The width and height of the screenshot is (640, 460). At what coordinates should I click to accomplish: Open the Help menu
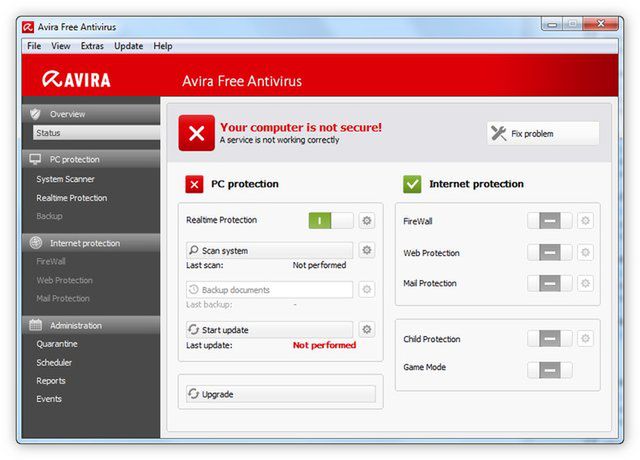pos(163,46)
